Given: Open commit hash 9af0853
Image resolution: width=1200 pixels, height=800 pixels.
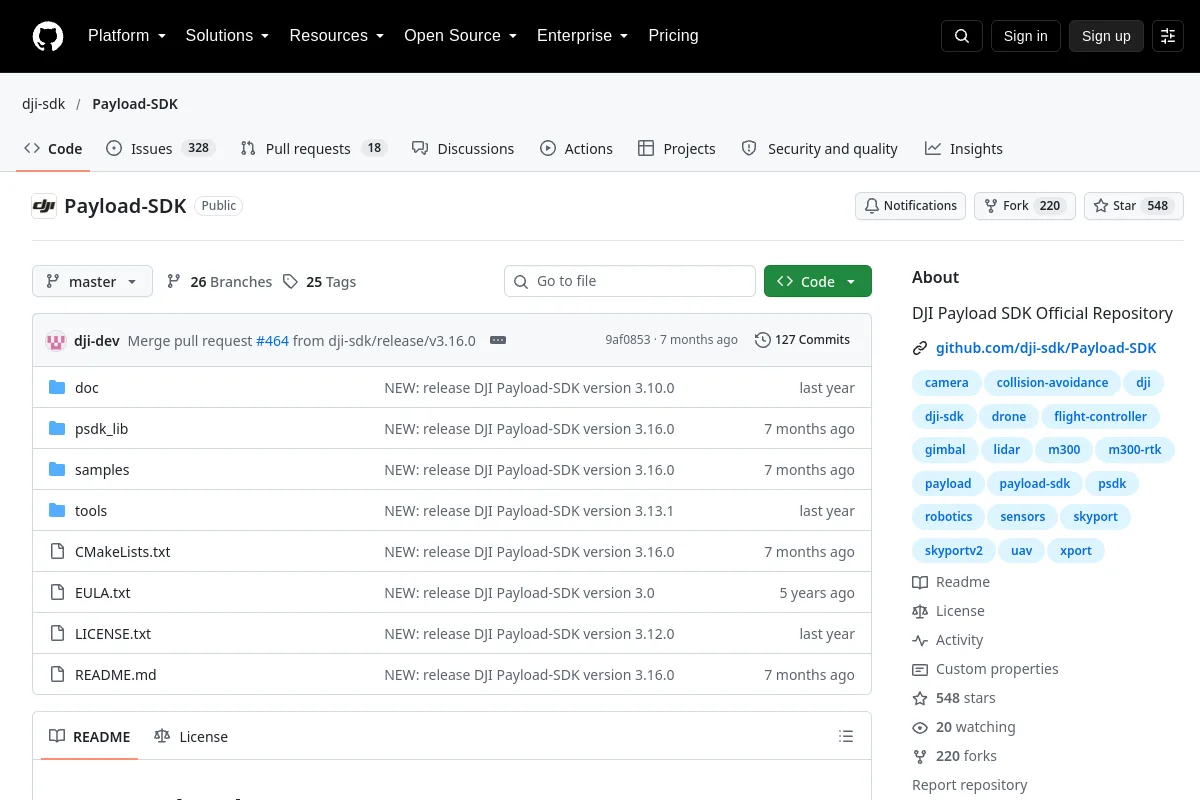Looking at the screenshot, I should (x=627, y=340).
